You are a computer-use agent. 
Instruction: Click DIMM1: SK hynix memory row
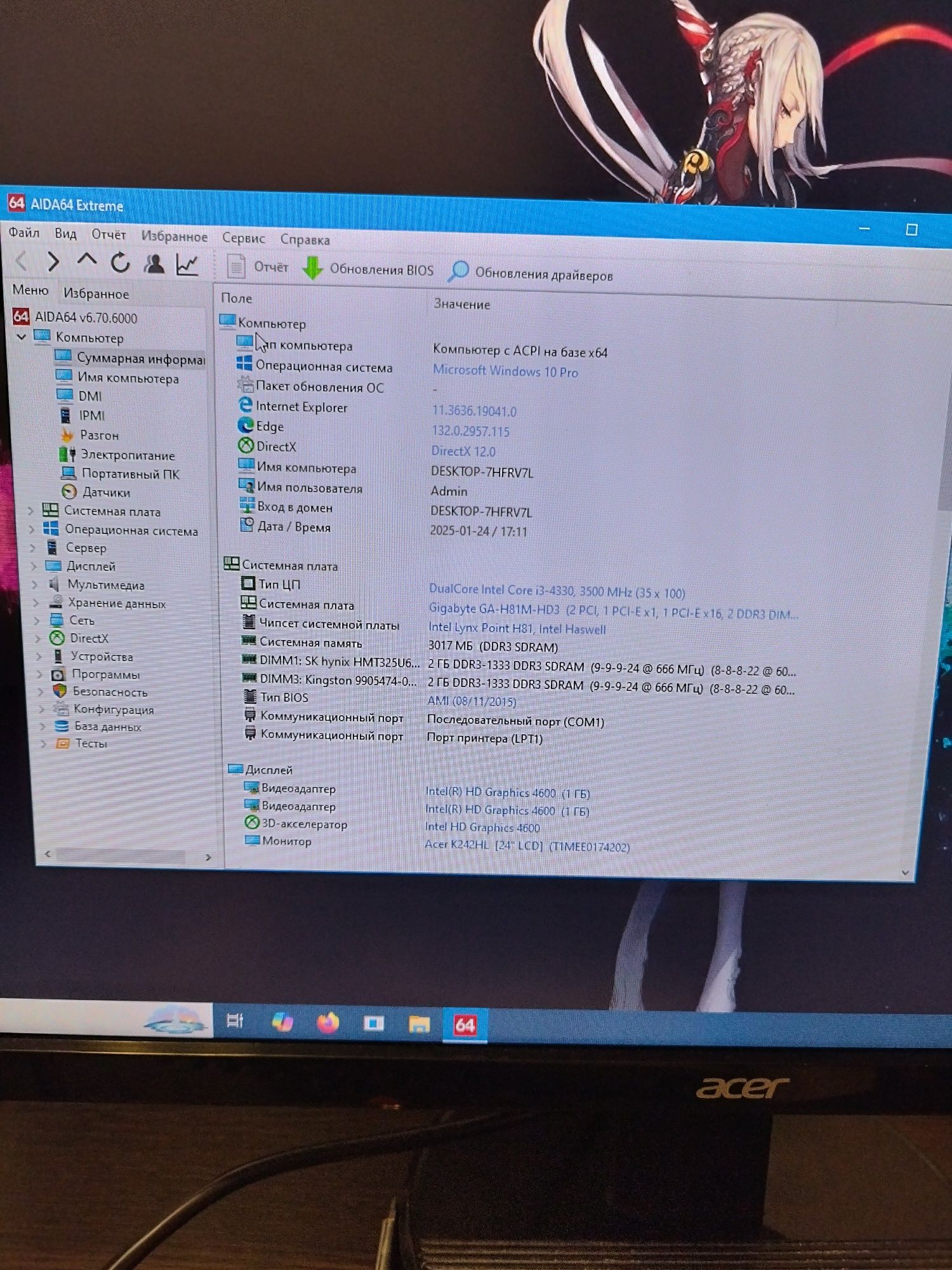point(518,664)
